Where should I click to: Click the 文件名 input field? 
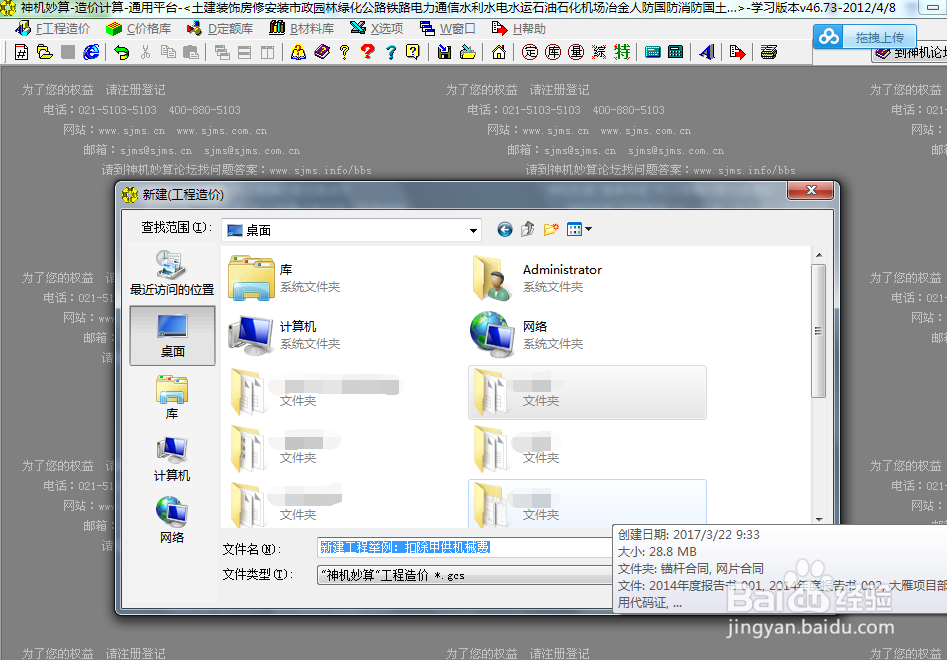(x=465, y=547)
